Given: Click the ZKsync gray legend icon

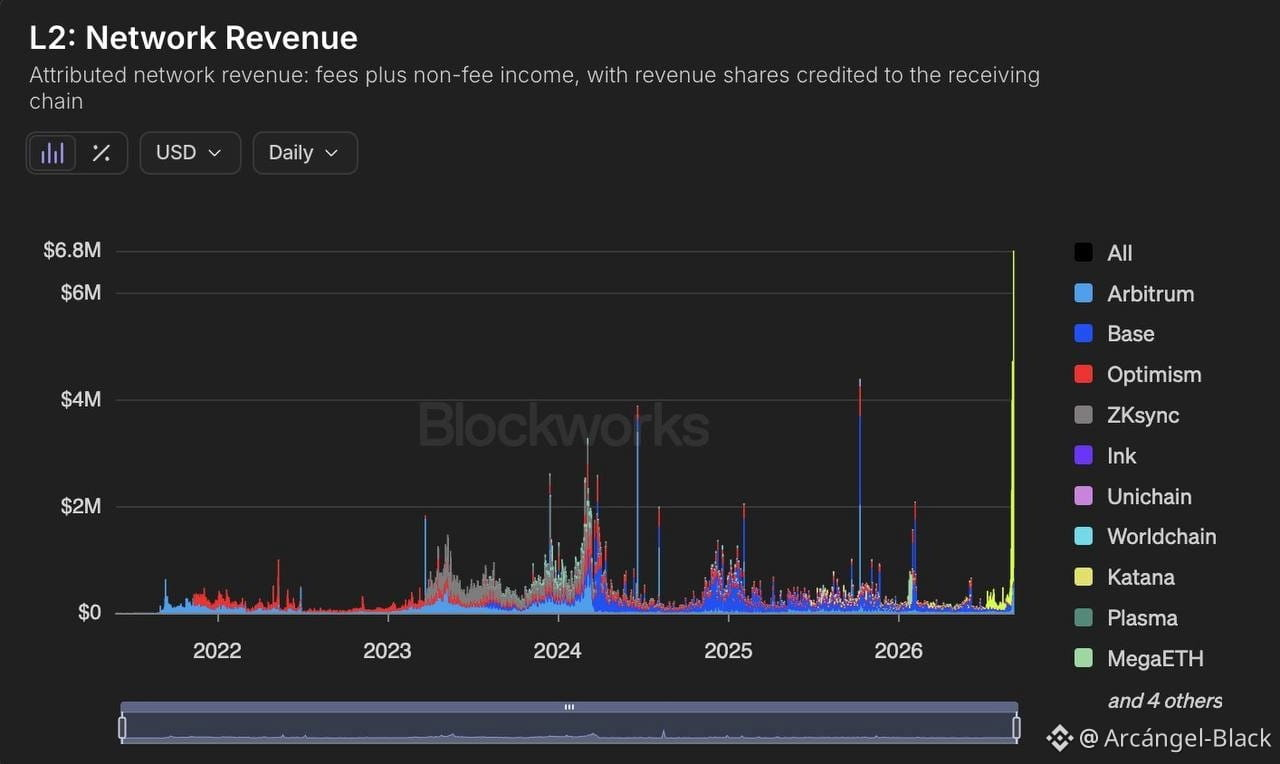Looking at the screenshot, I should coord(1083,415).
